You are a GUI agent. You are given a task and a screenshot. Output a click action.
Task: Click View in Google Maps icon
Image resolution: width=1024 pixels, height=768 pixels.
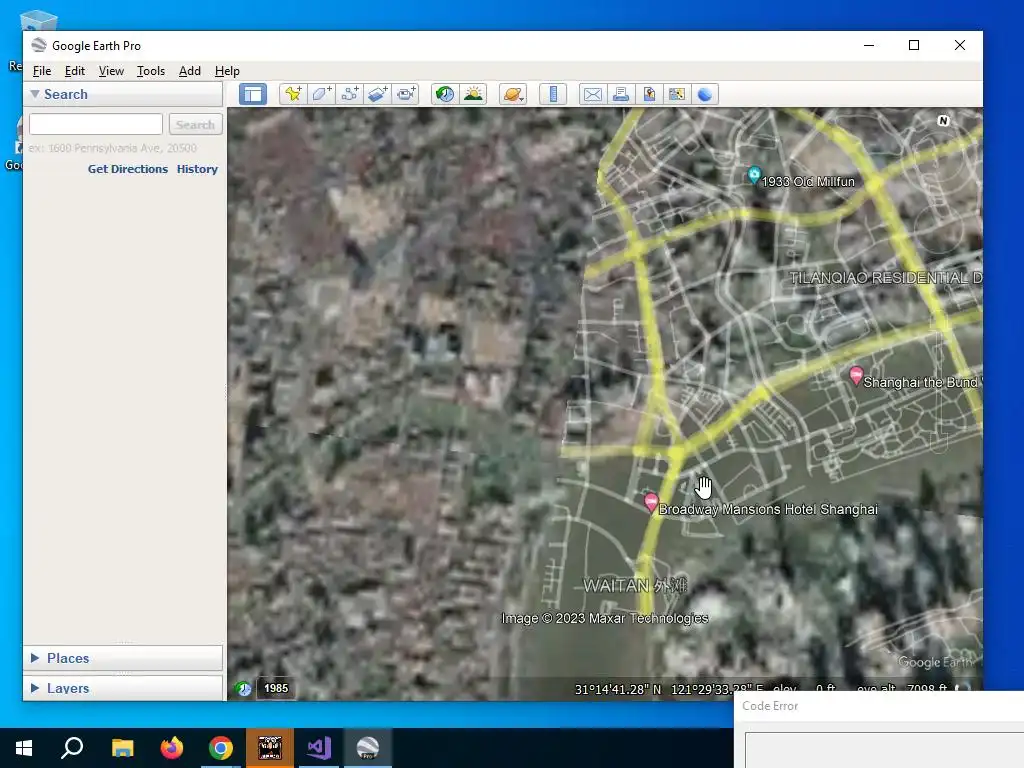[x=677, y=94]
